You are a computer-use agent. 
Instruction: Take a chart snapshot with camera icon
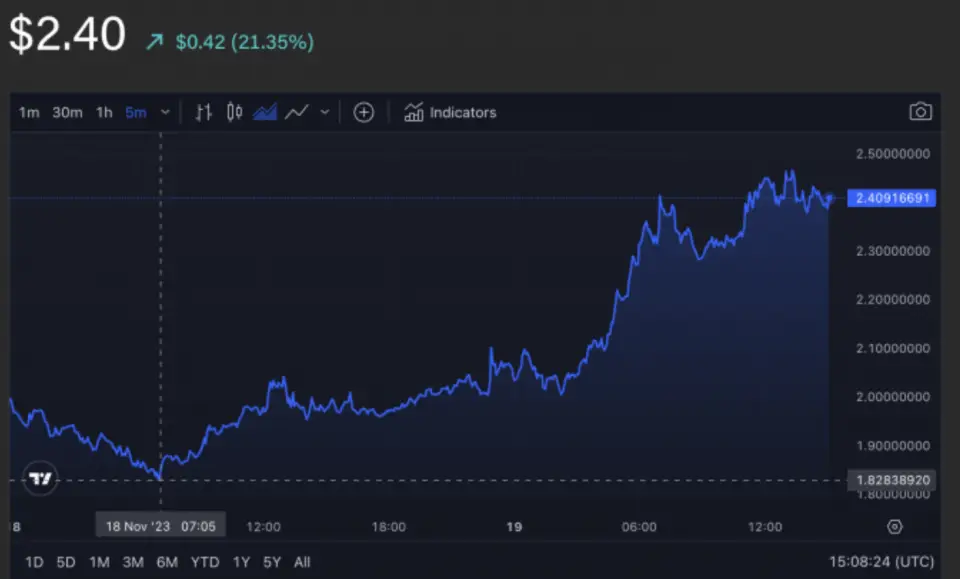[x=920, y=112]
